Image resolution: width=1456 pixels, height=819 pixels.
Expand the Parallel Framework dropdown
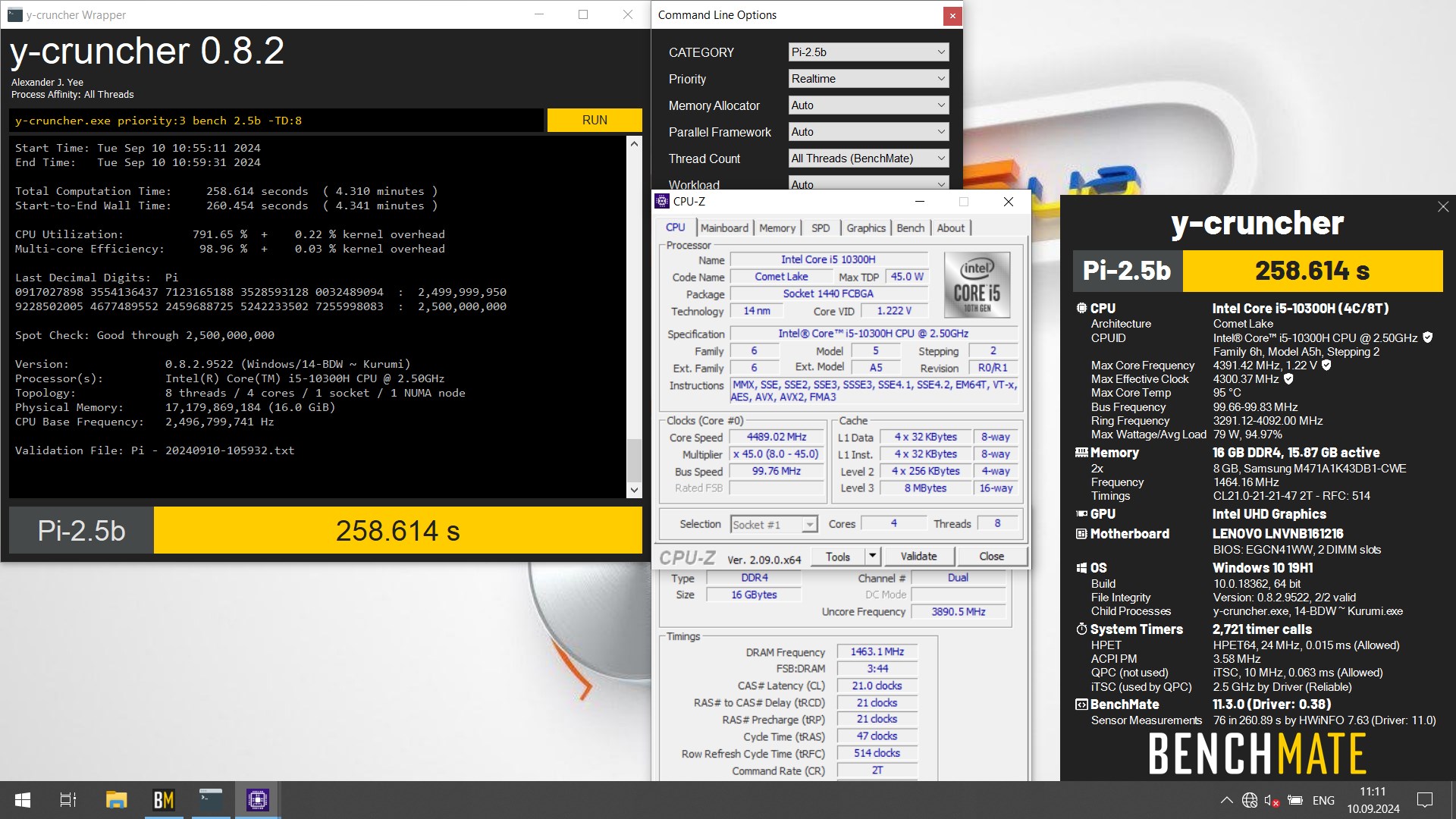(x=868, y=132)
